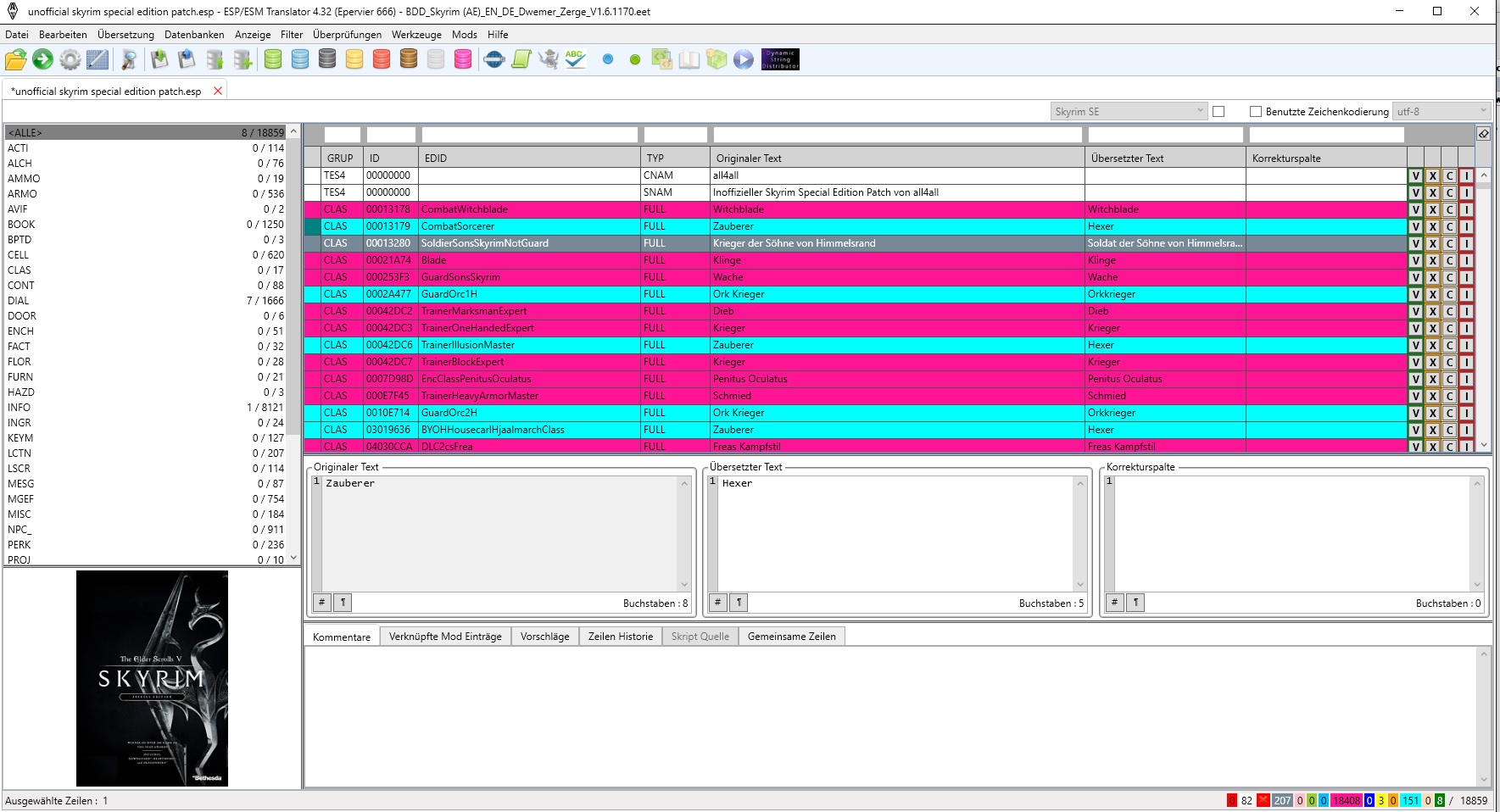Click the V button on CombatWitchblade row

tap(1415, 209)
